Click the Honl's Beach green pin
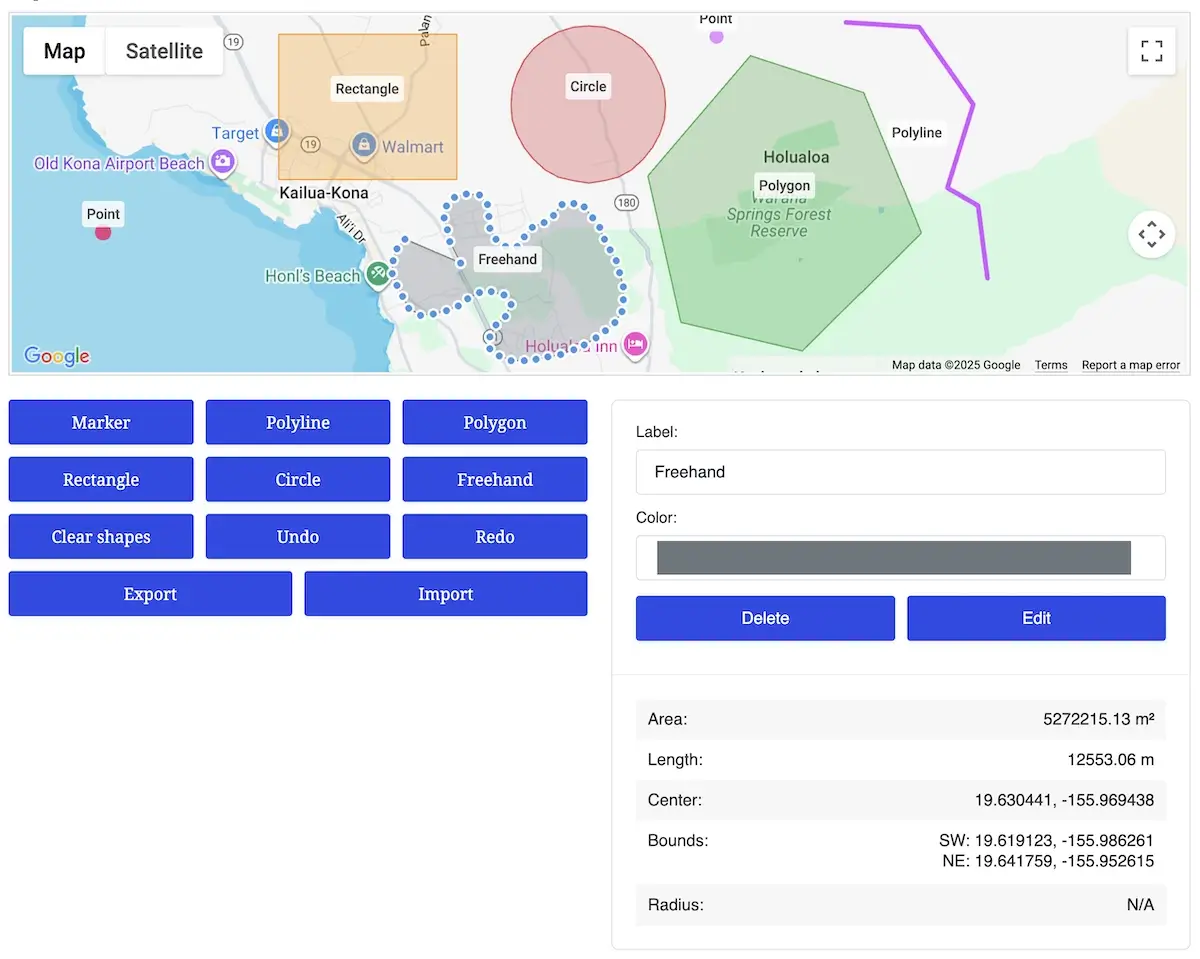Viewport: 1200px width, 959px height. (377, 273)
